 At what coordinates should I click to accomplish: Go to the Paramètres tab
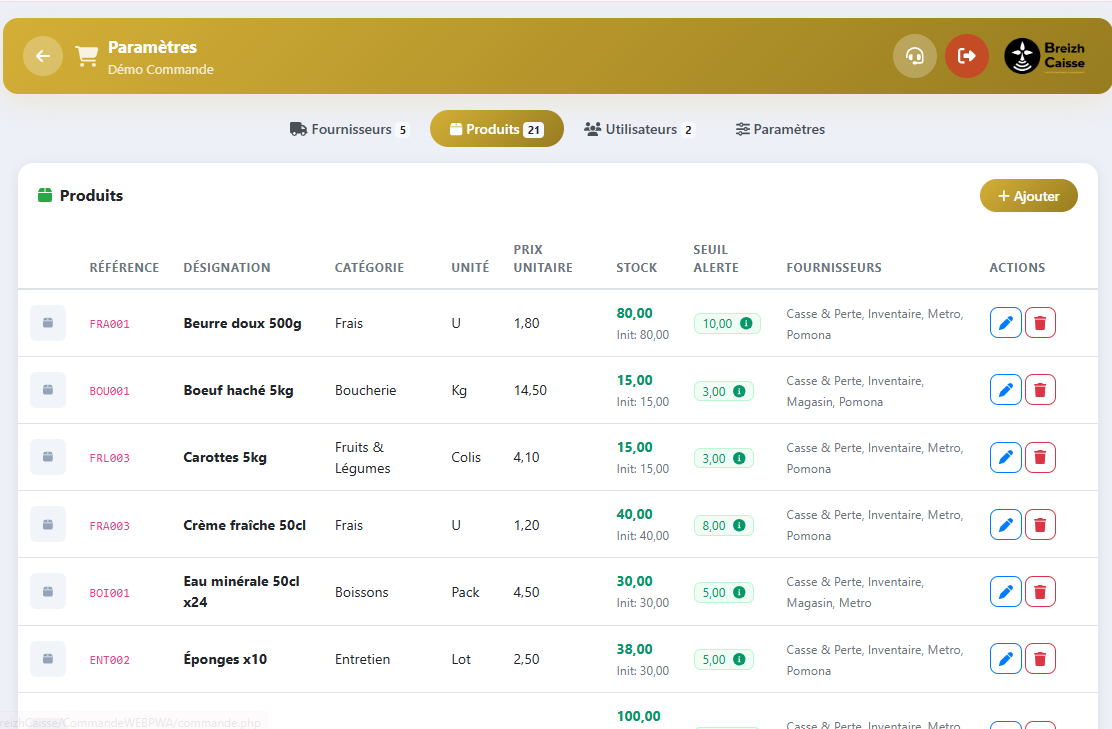780,129
